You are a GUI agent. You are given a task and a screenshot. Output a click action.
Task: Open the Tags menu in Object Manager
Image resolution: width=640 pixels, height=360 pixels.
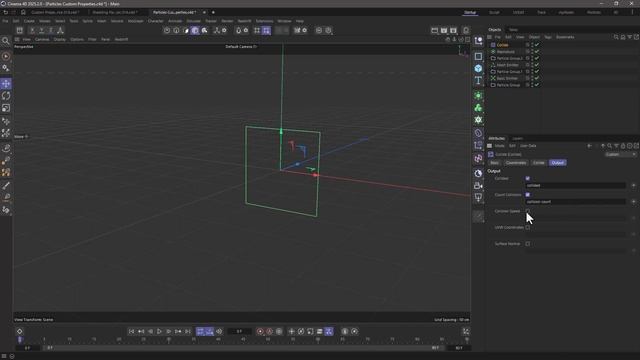tap(548, 37)
